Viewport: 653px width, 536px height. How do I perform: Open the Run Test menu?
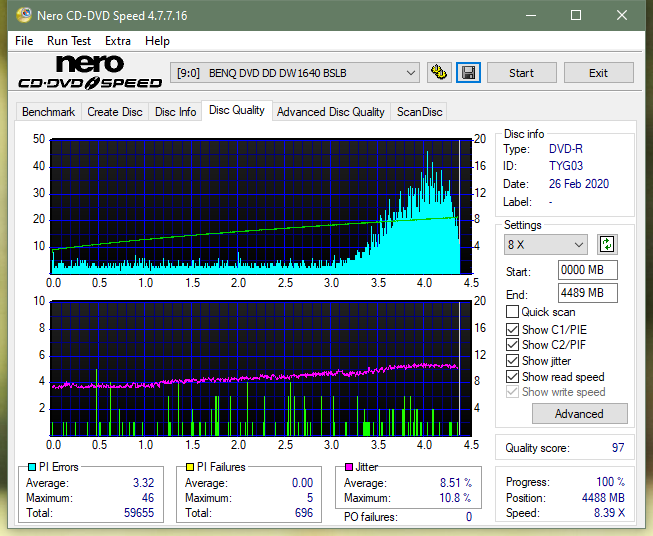(69, 41)
